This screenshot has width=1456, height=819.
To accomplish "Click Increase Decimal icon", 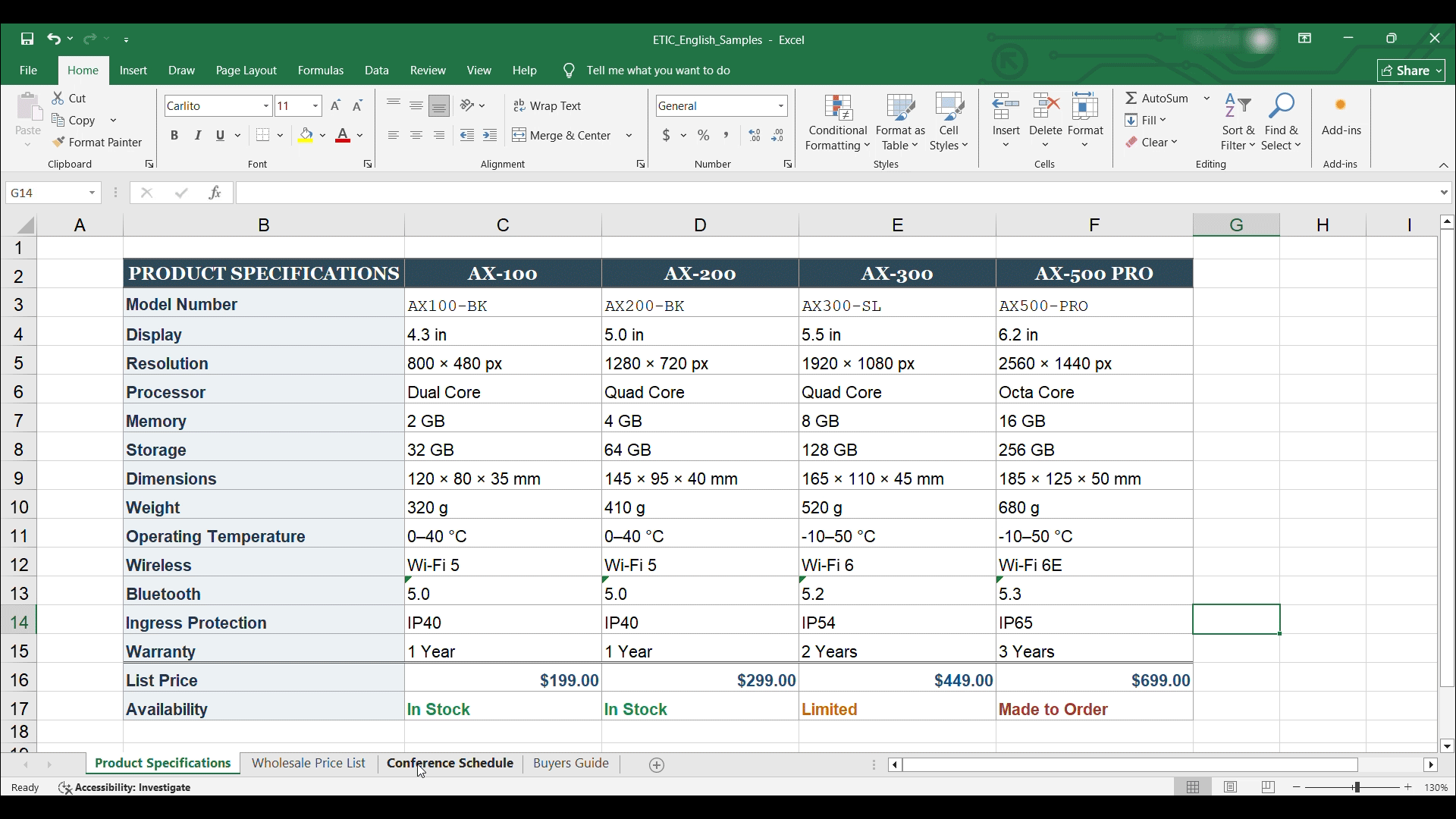I will (x=755, y=136).
